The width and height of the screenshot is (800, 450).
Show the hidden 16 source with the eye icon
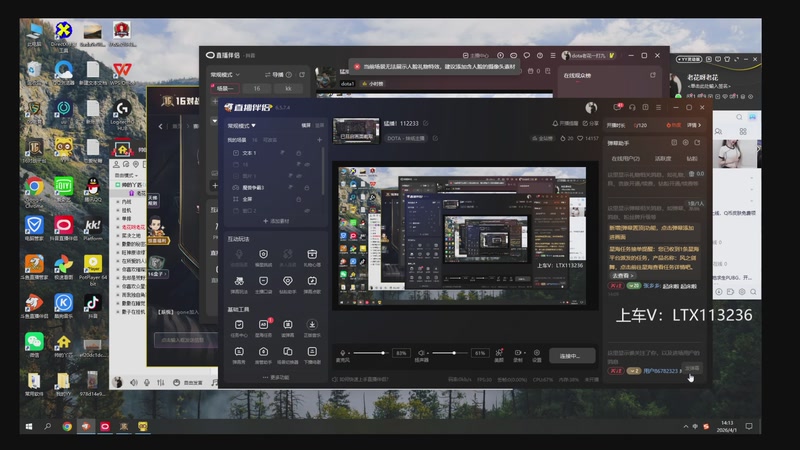[307, 164]
